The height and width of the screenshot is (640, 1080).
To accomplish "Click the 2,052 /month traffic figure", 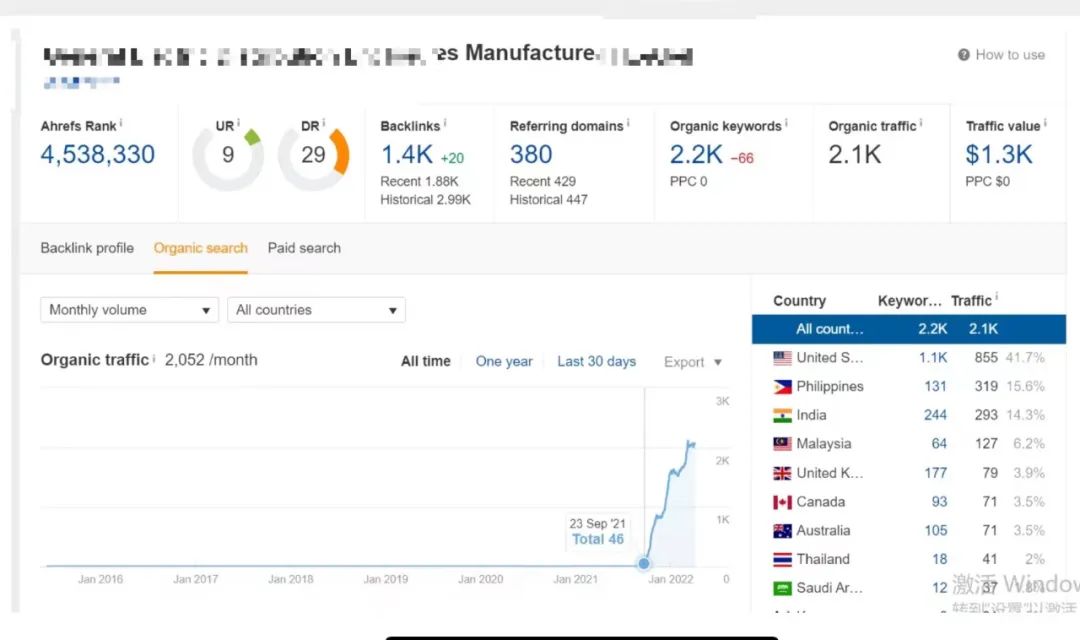I will 211,360.
